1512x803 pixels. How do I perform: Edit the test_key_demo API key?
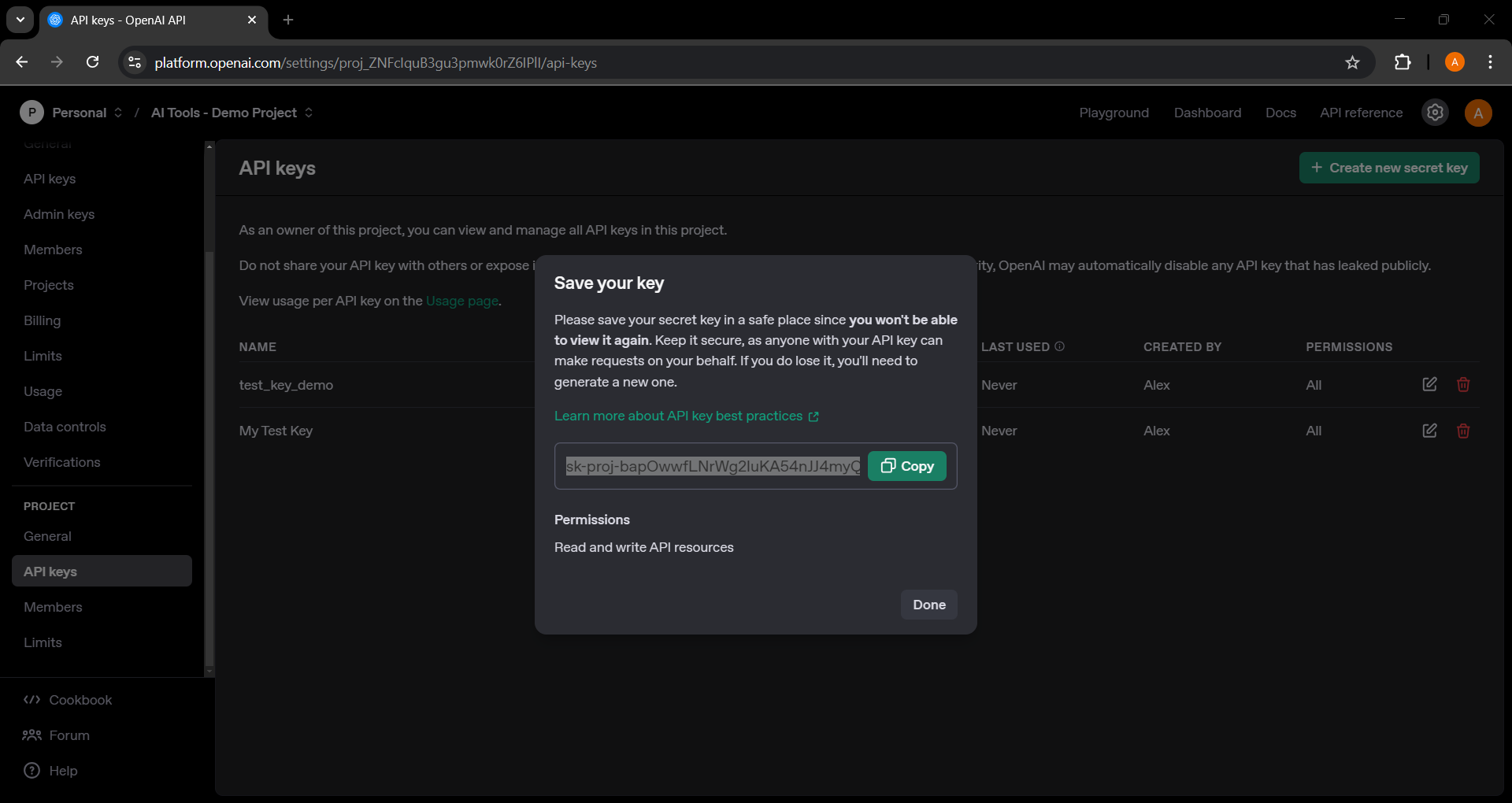coord(1429,384)
